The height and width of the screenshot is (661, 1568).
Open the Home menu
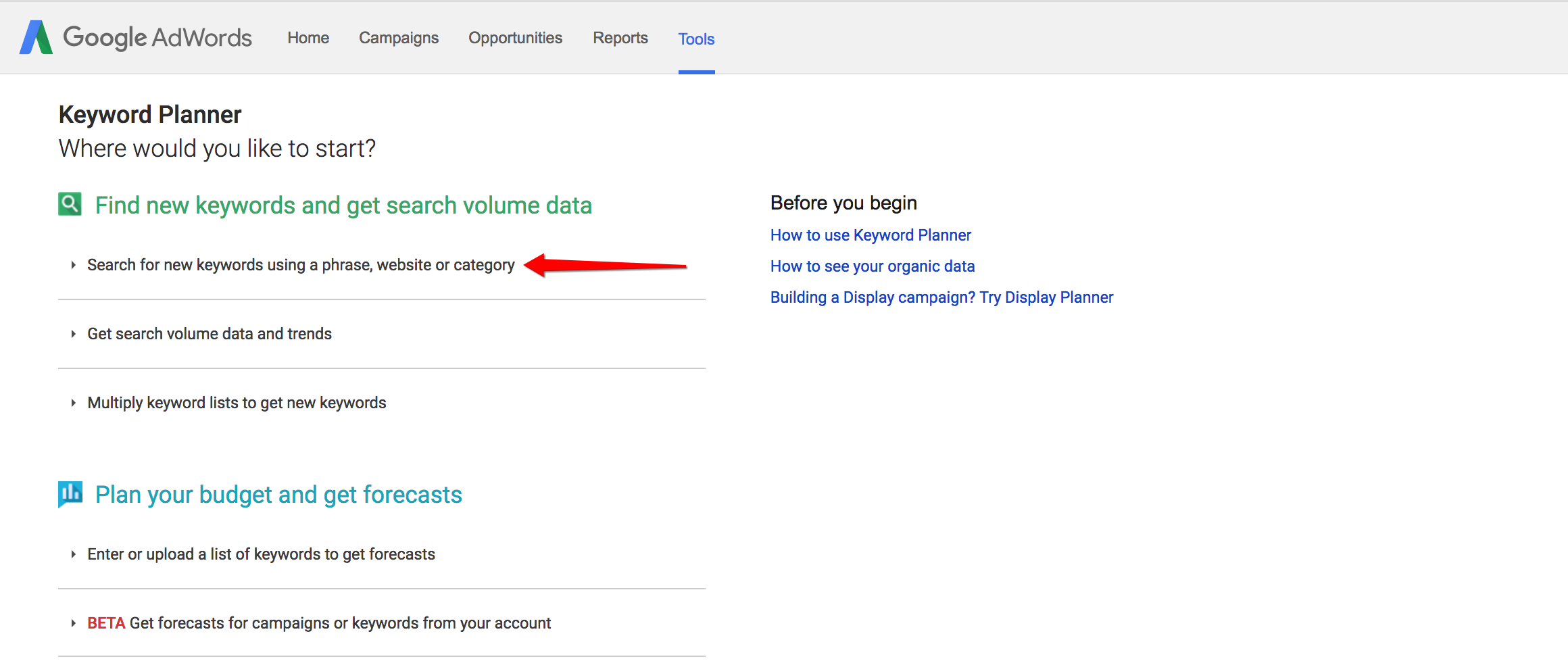[308, 38]
